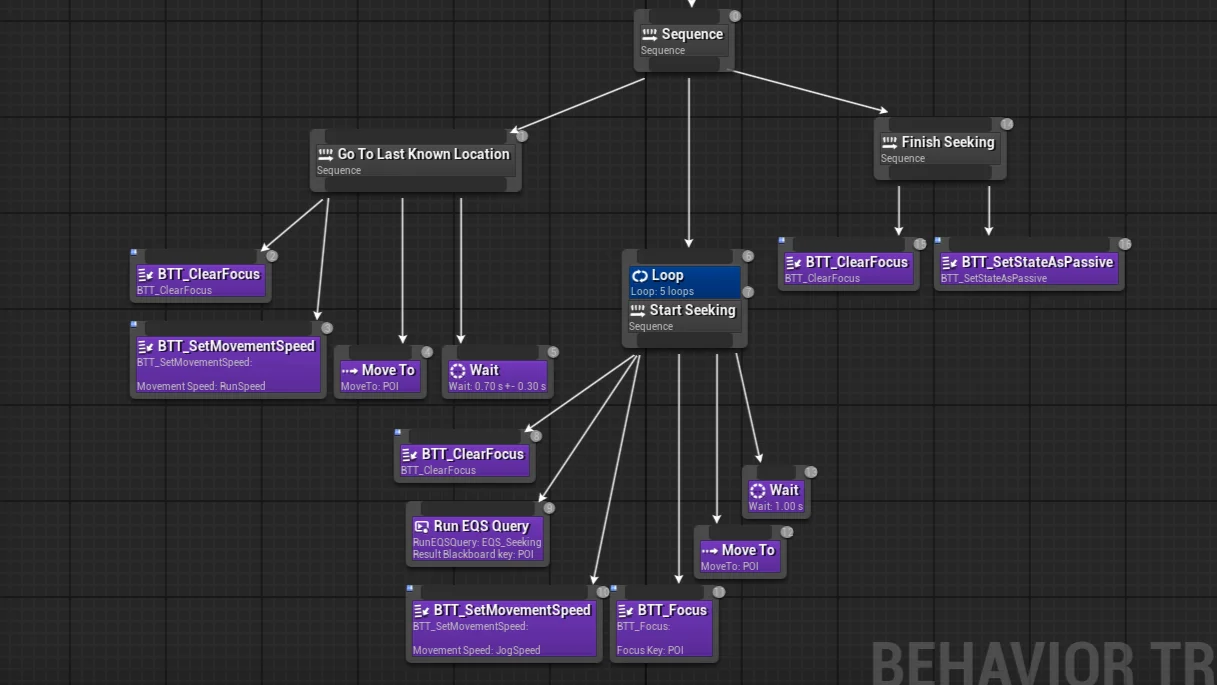Image resolution: width=1217 pixels, height=685 pixels.
Task: Click the Run EQS Query node icon
Action: pyautogui.click(x=423, y=525)
